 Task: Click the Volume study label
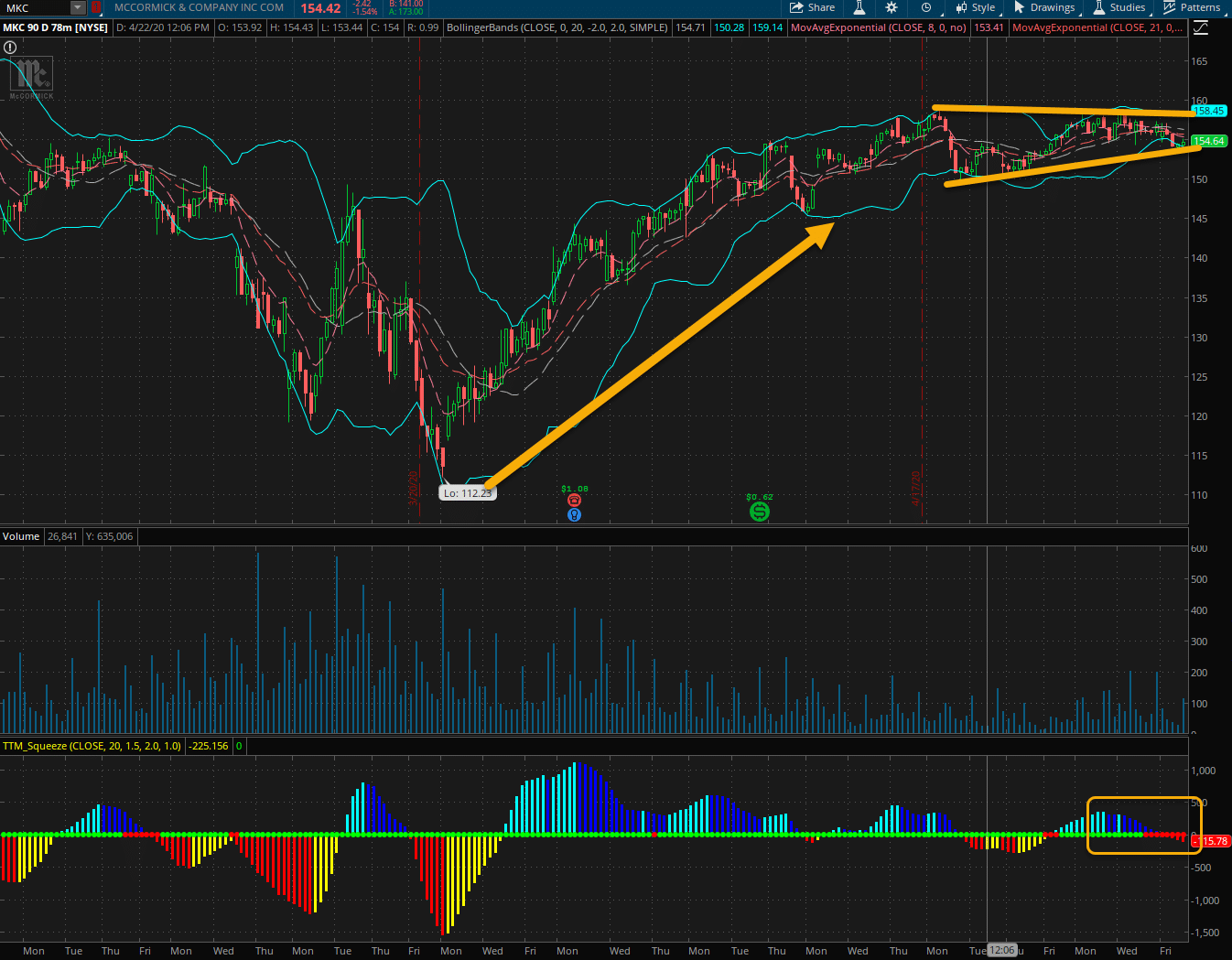tap(21, 536)
